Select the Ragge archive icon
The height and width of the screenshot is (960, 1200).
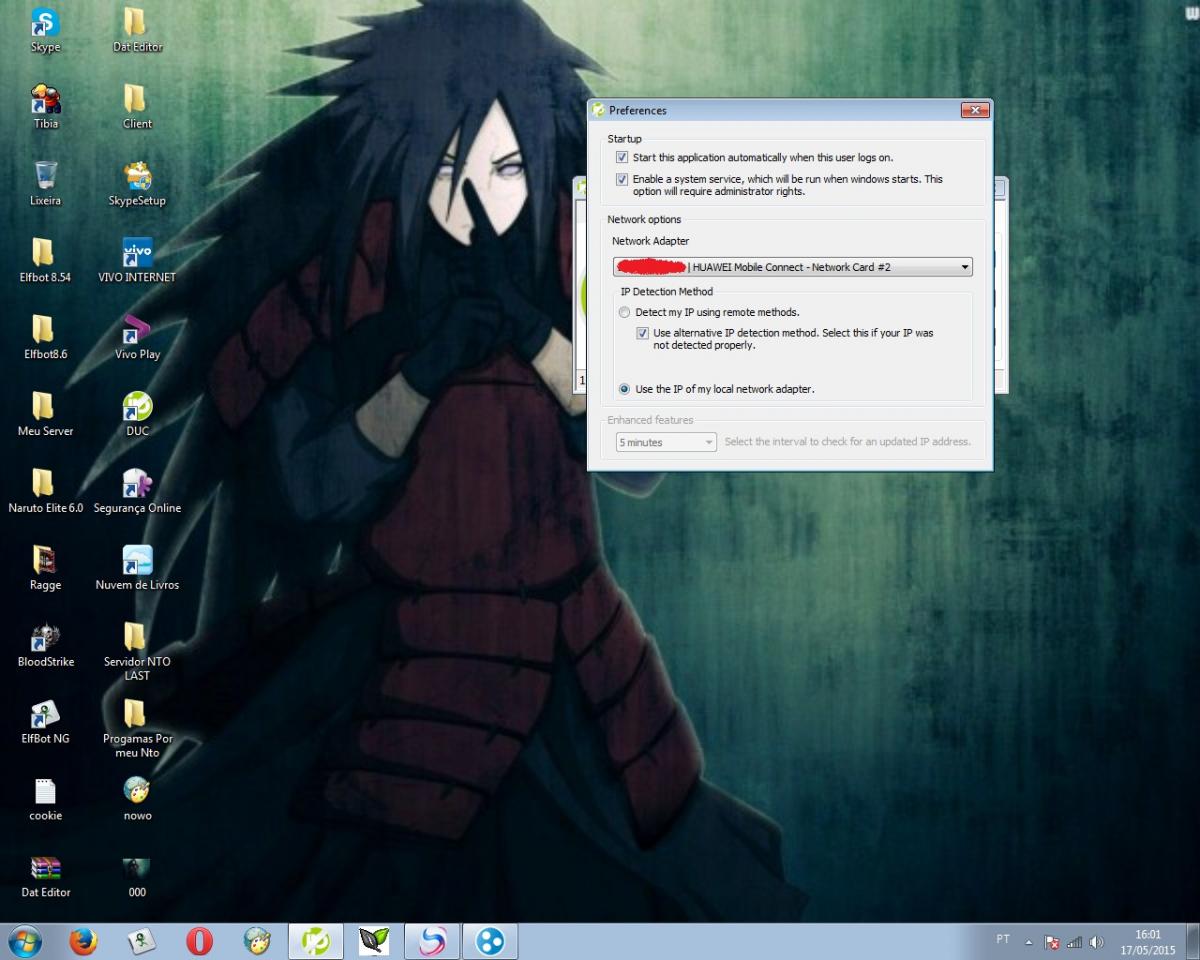coord(45,569)
